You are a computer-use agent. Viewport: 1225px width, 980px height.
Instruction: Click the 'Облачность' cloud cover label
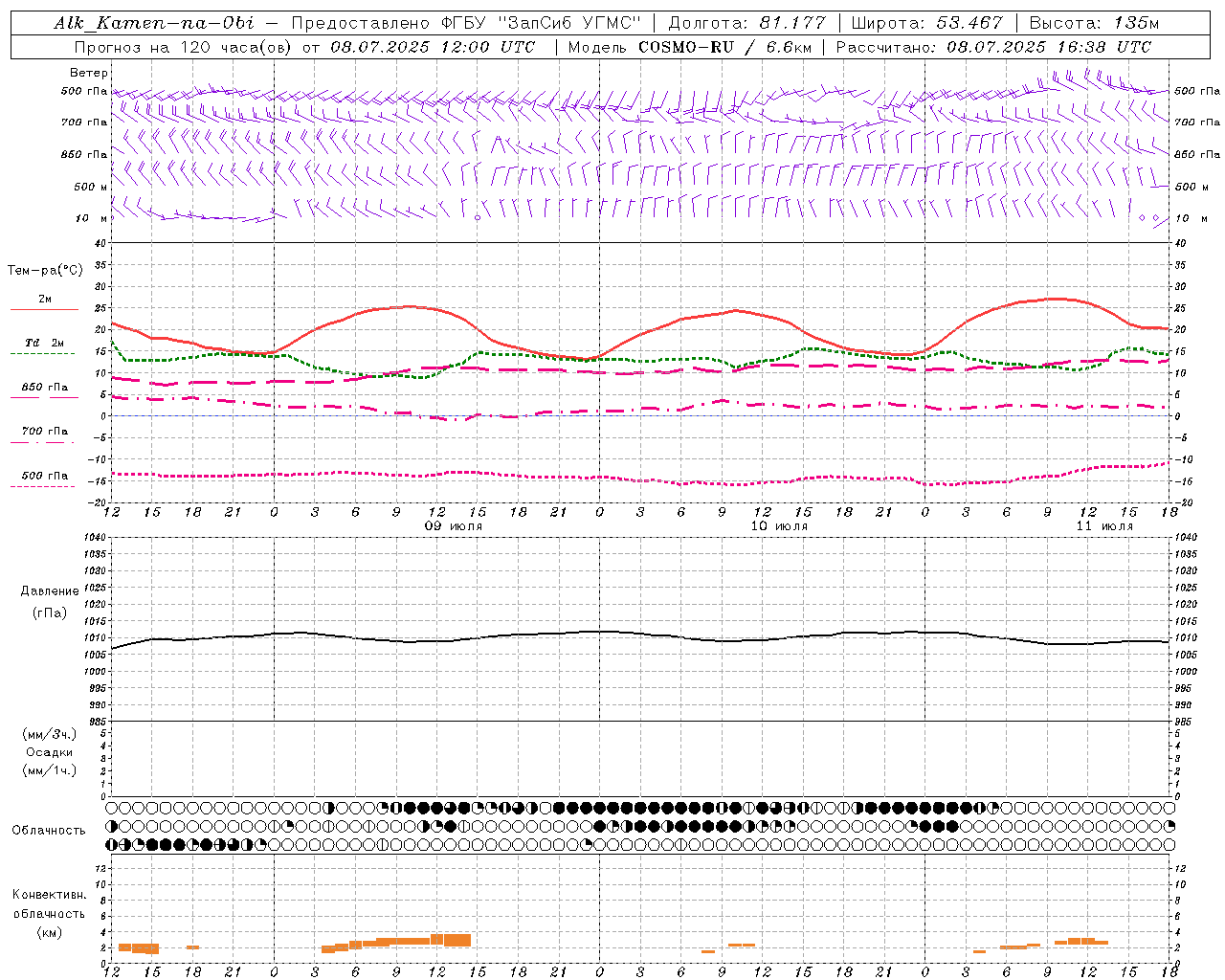[x=49, y=831]
